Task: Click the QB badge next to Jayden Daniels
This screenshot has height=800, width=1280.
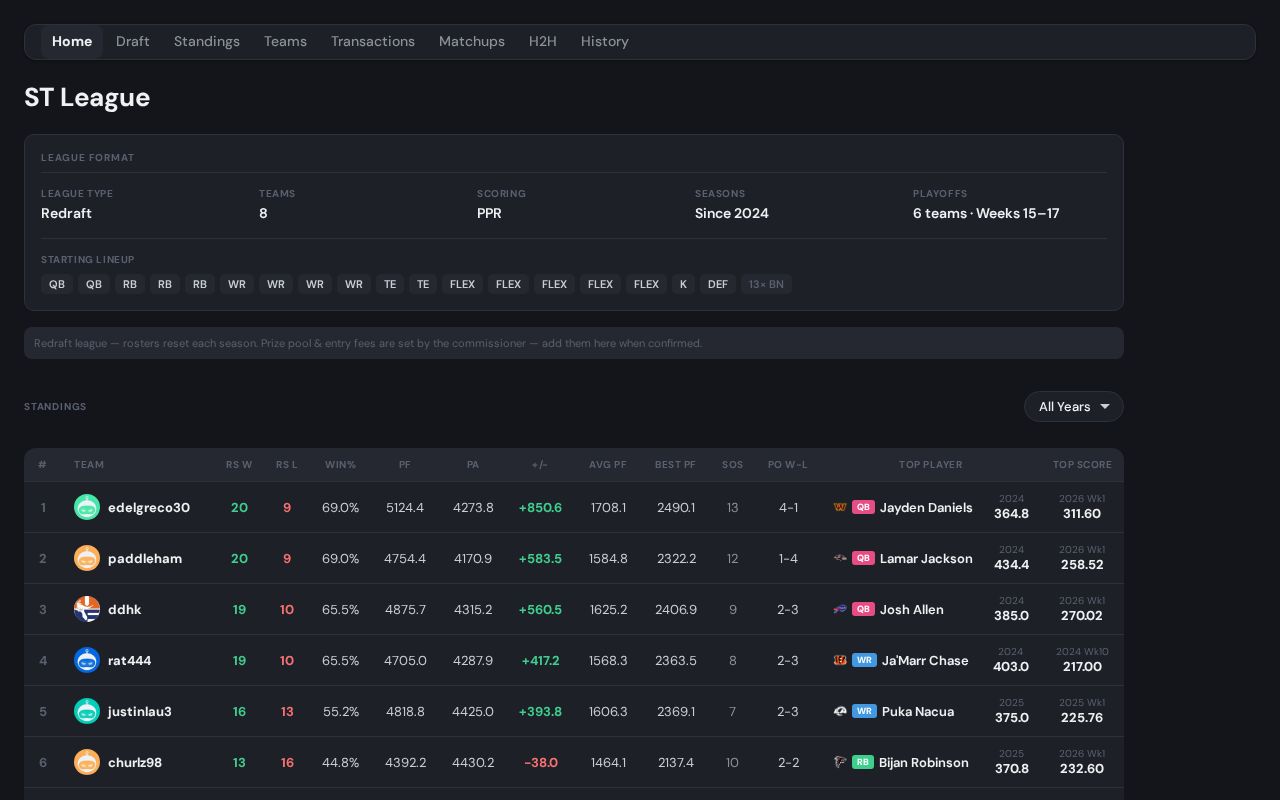Action: [863, 507]
